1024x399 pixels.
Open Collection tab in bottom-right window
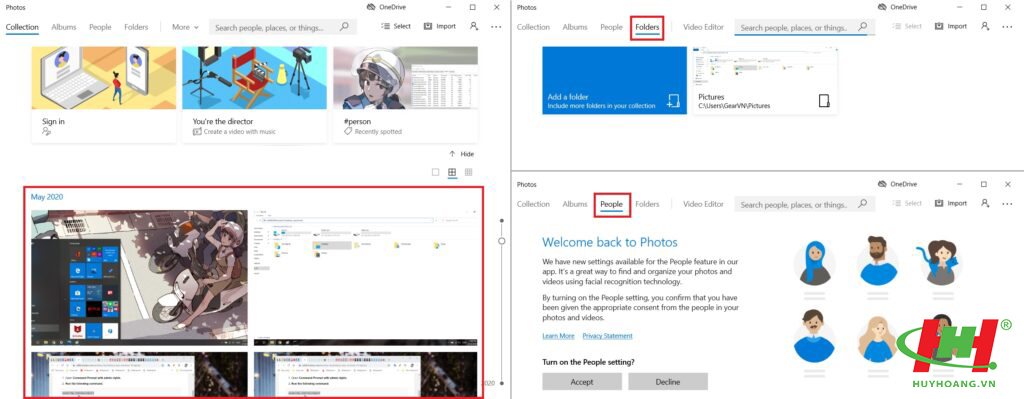[534, 204]
